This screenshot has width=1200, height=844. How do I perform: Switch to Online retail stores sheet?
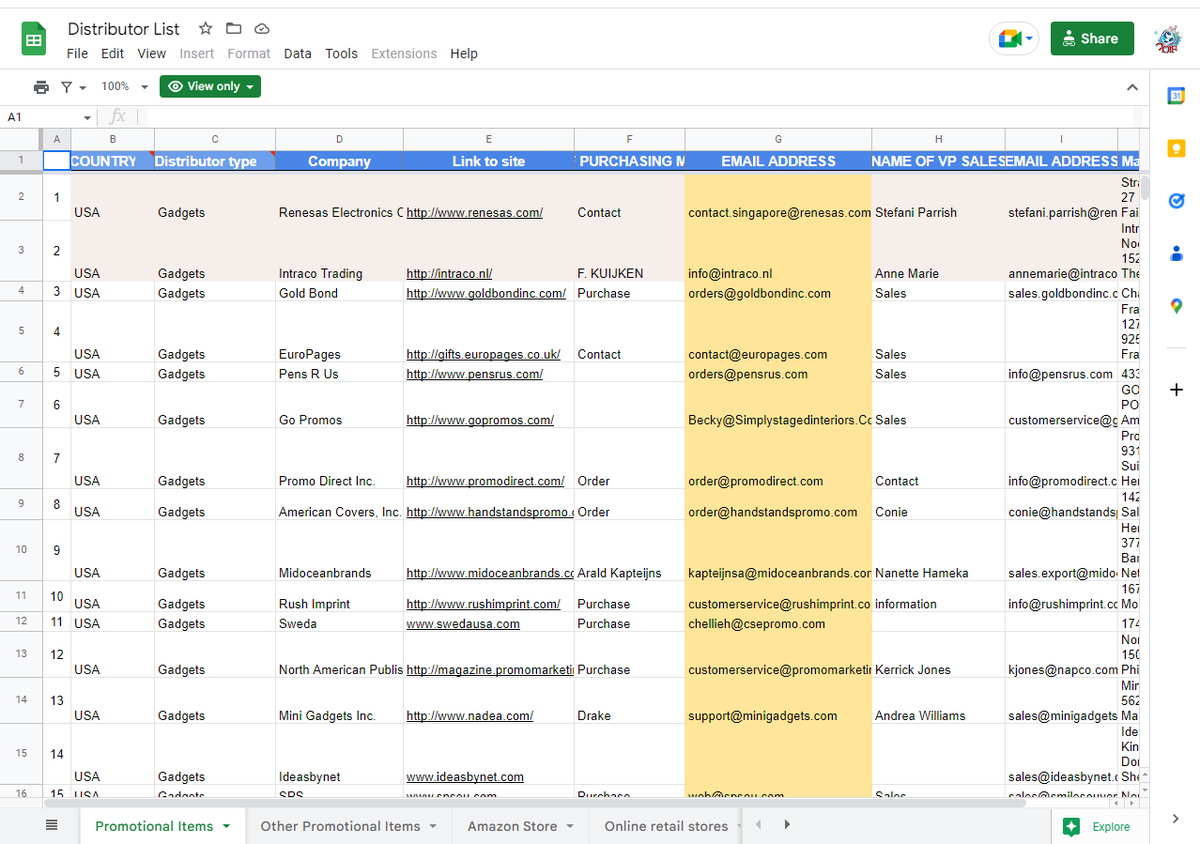click(666, 826)
